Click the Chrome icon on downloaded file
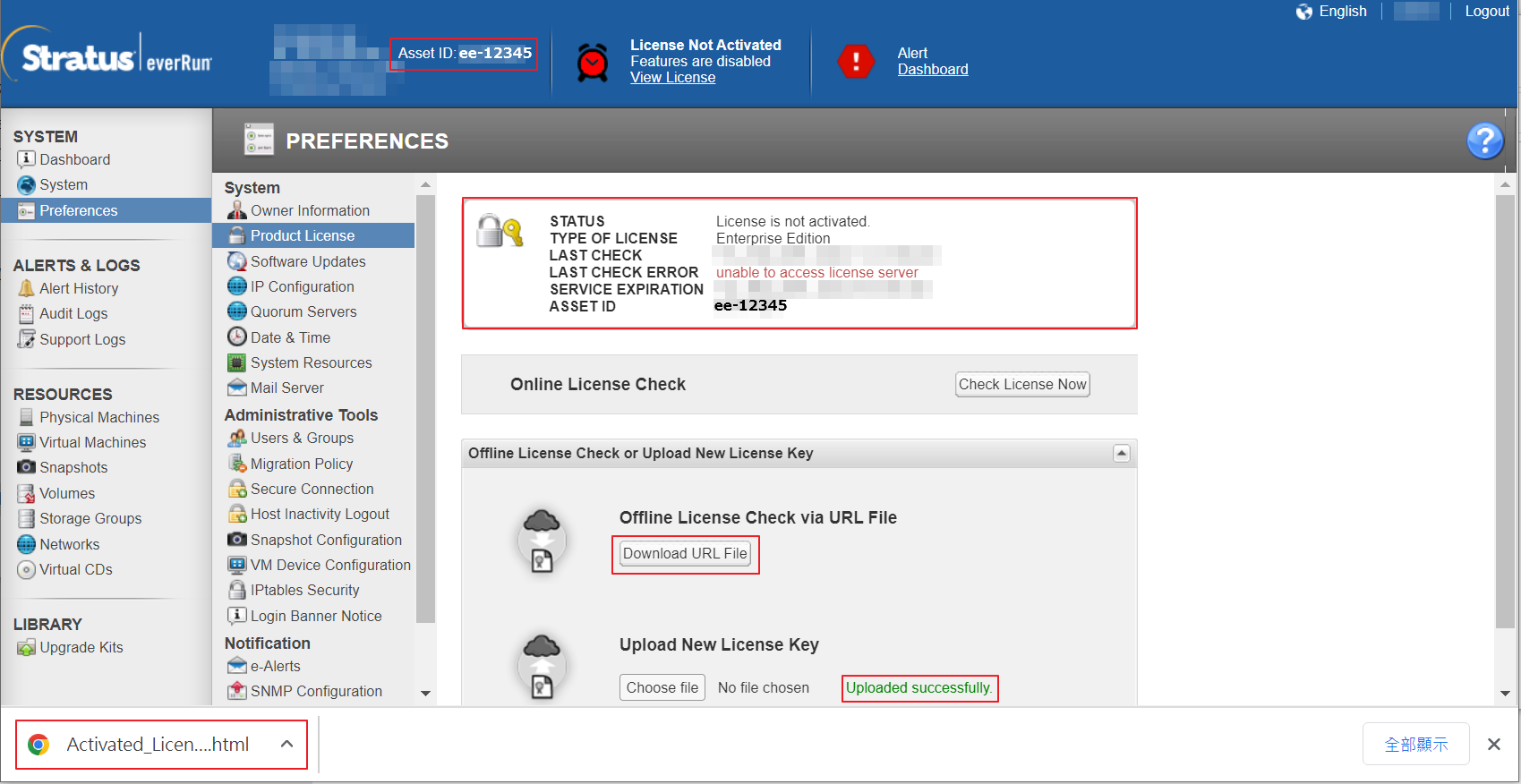 coord(38,745)
